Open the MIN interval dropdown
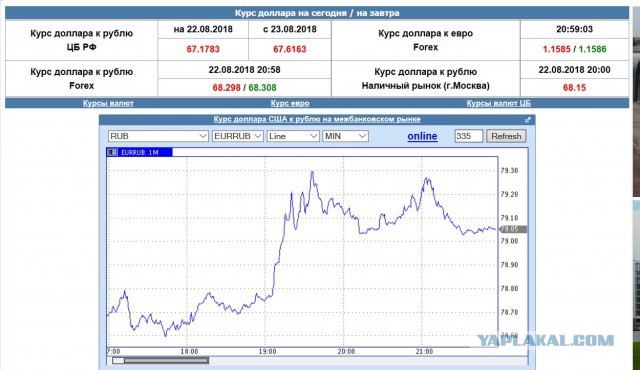 (x=345, y=136)
